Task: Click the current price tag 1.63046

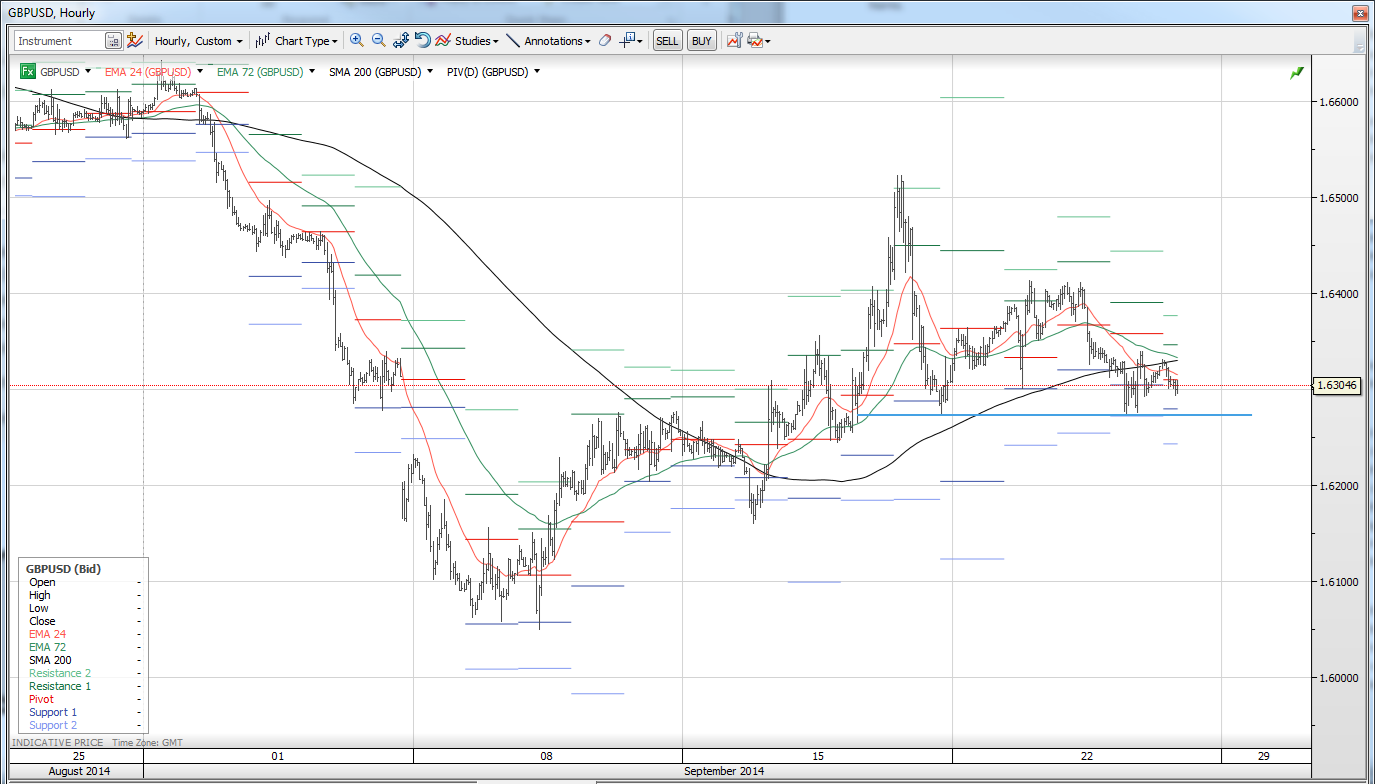Action: 1335,385
